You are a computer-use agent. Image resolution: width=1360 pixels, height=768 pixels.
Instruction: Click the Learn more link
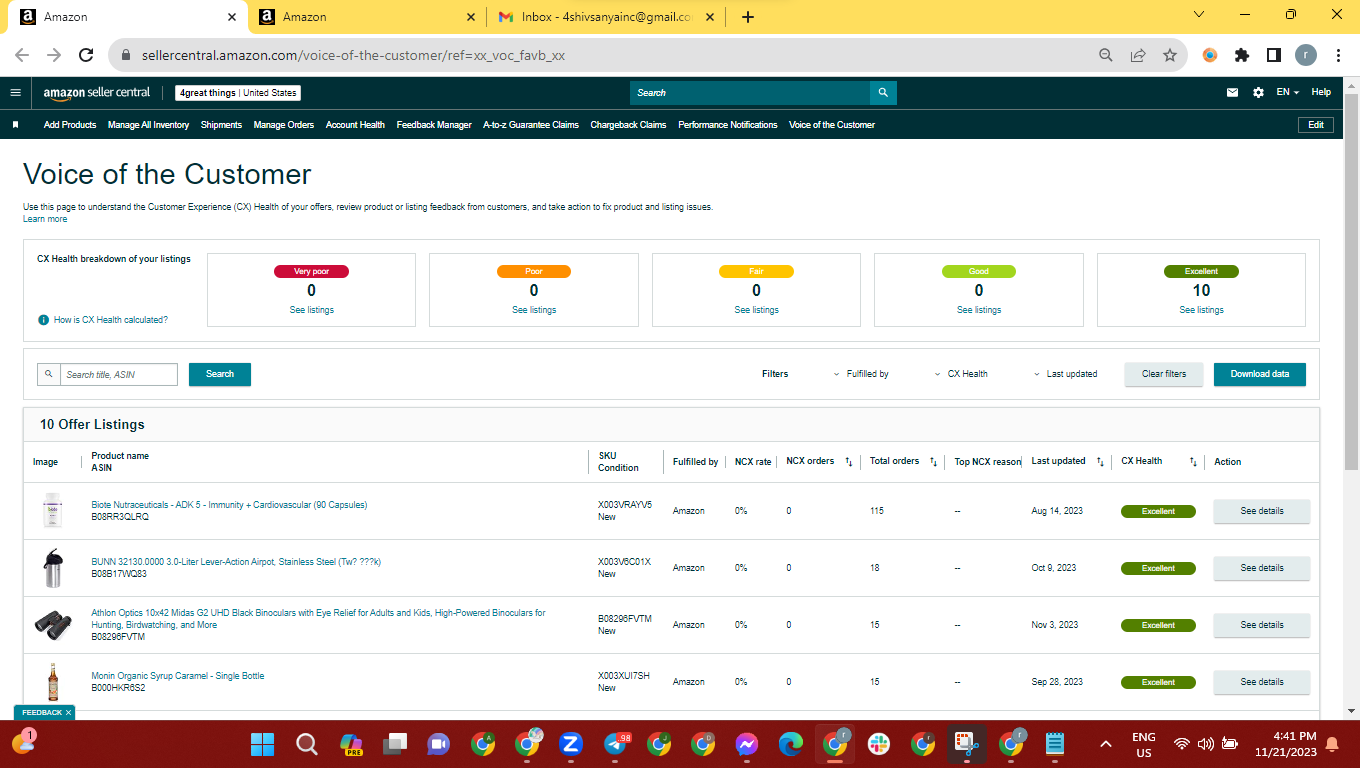(45, 219)
